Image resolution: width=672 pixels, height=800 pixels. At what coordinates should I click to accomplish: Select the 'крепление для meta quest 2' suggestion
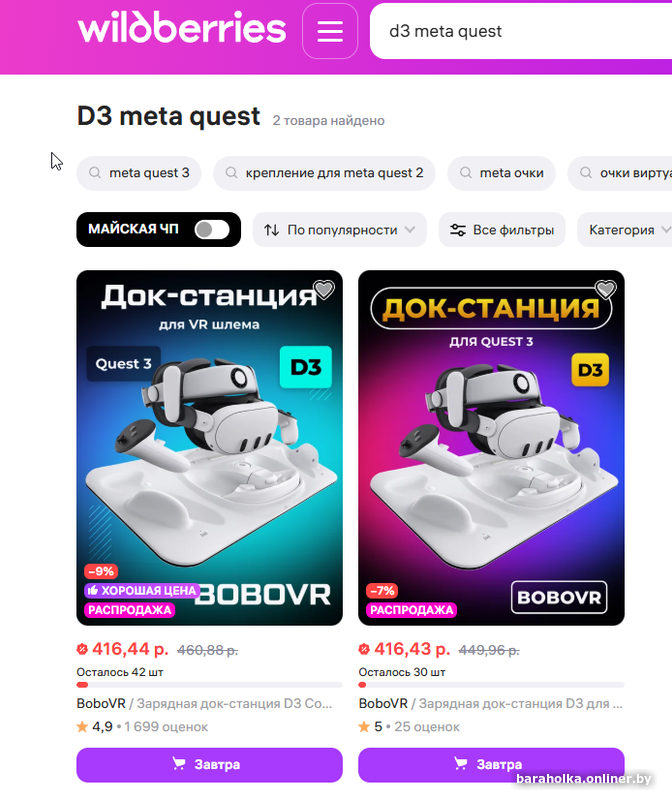(x=325, y=173)
